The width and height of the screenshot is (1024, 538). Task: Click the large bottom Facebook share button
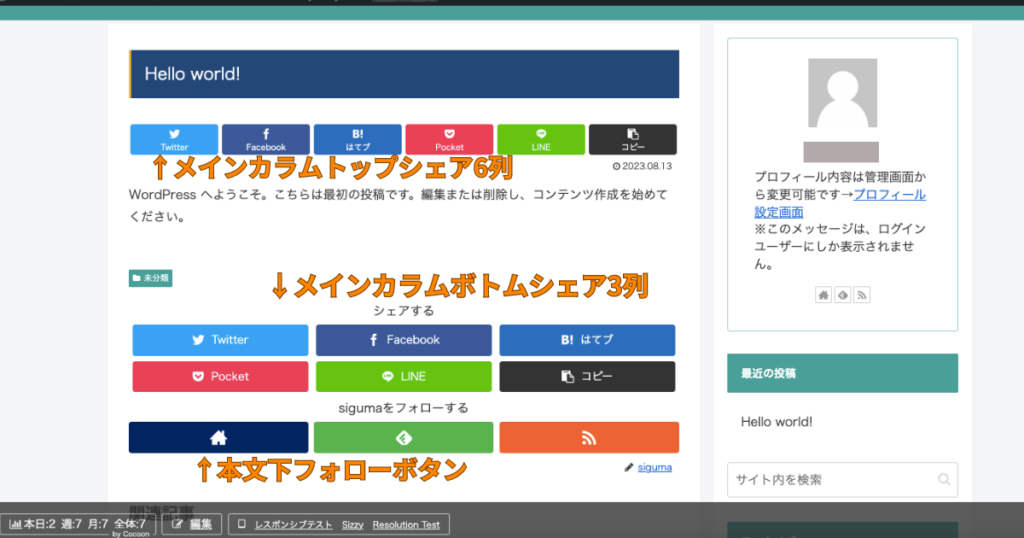(x=404, y=340)
